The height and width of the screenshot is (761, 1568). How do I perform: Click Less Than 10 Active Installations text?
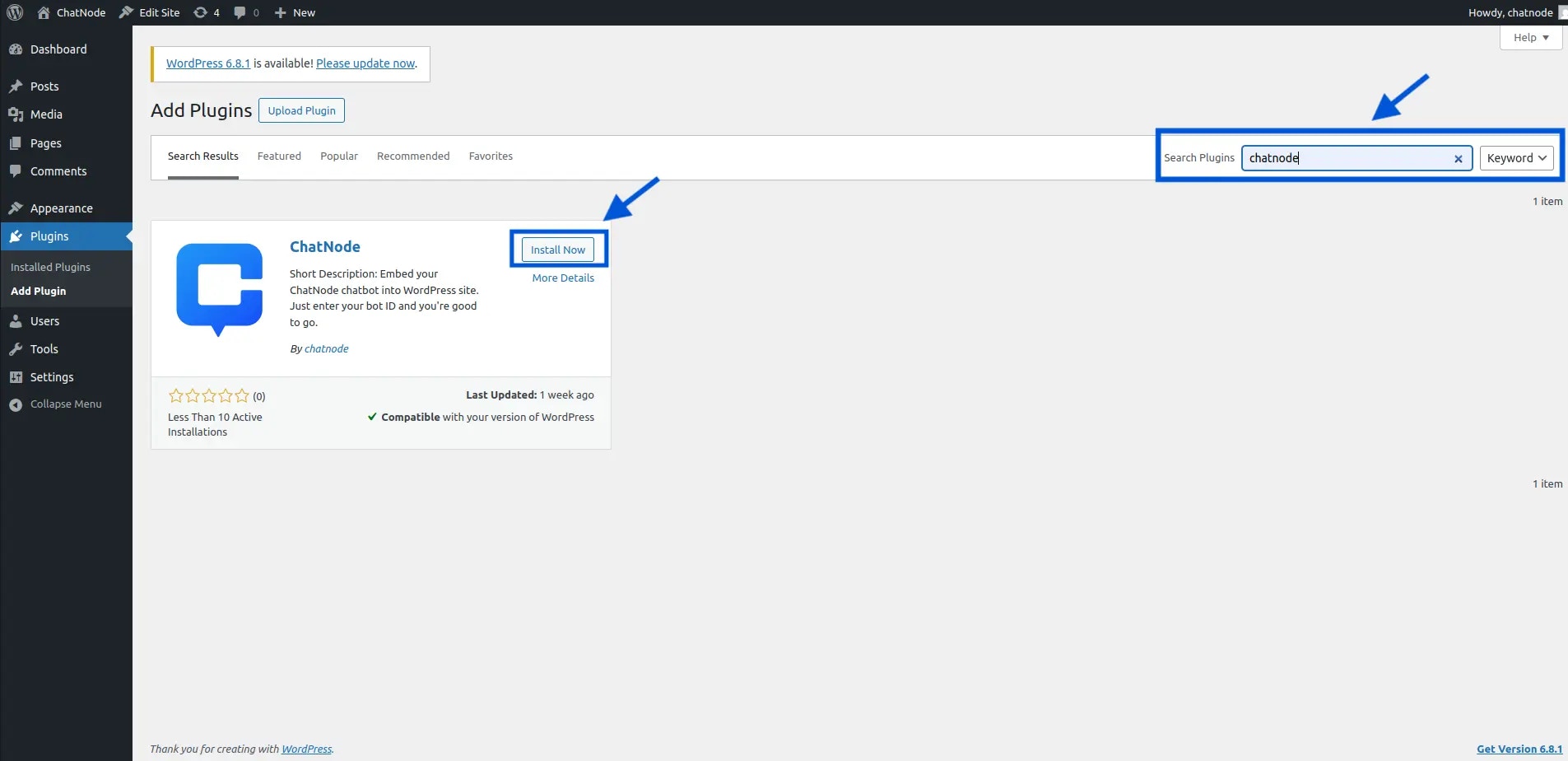(215, 425)
